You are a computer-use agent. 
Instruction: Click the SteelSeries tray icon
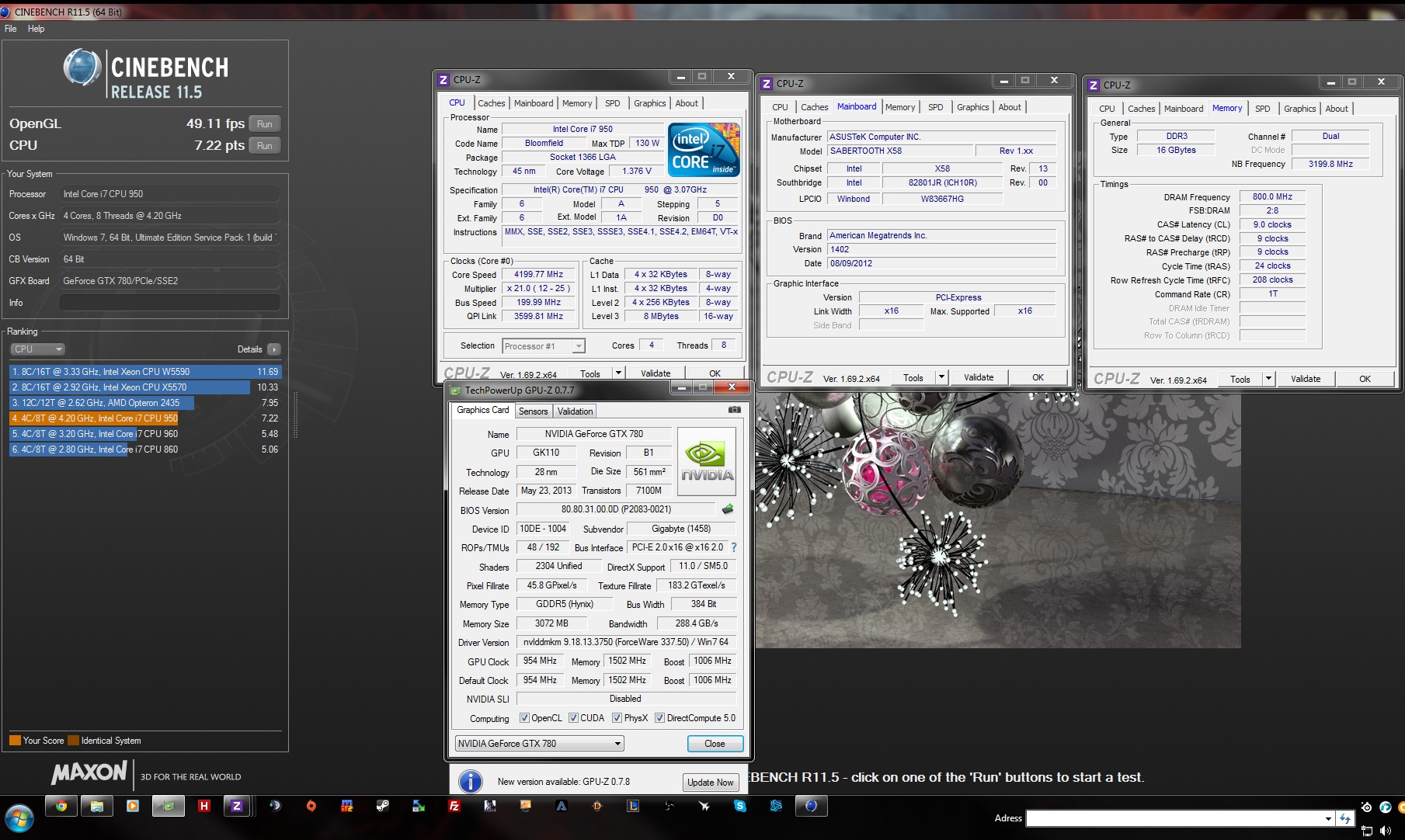1366,807
